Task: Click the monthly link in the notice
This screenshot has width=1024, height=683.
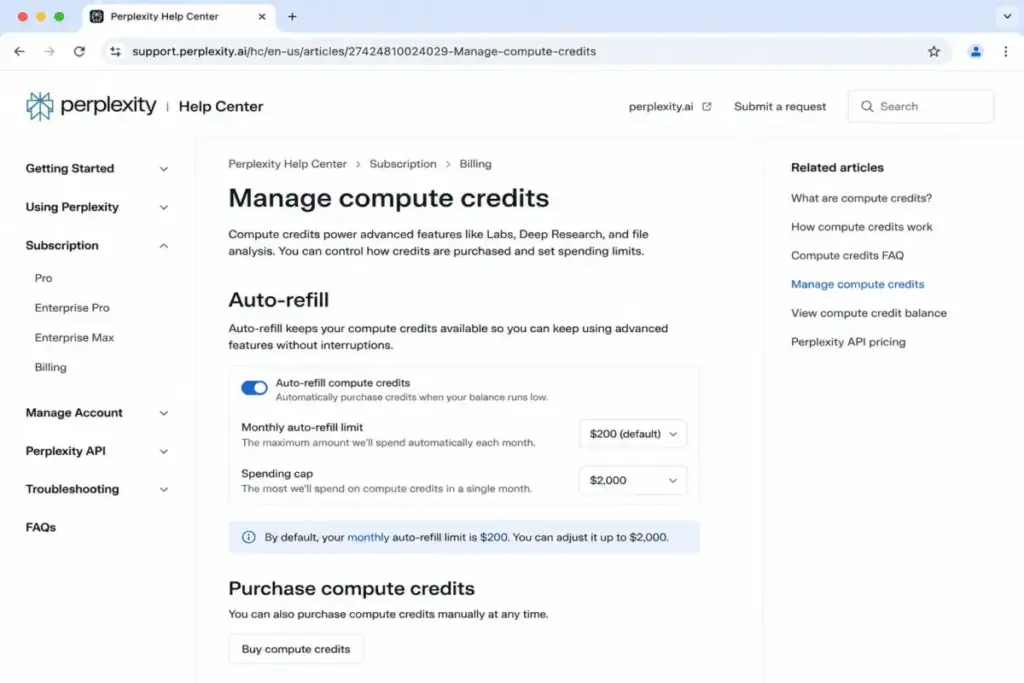Action: [x=368, y=537]
